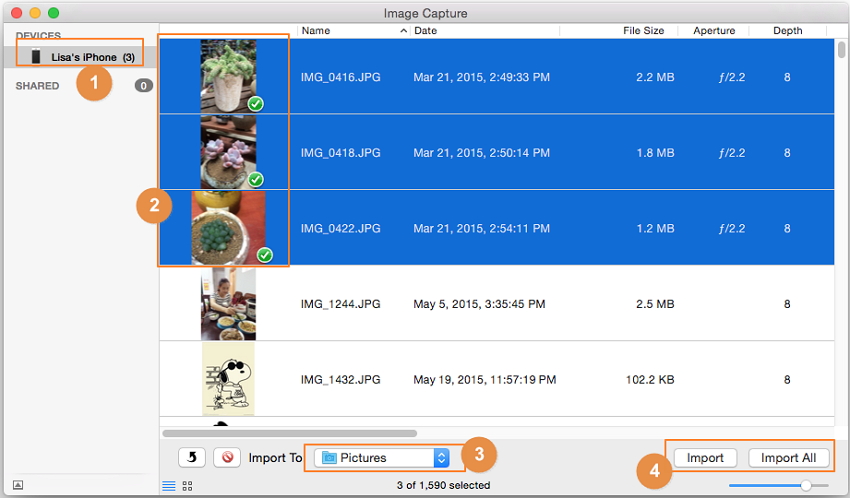Image resolution: width=850 pixels, height=498 pixels.
Task: Click green checkmark on IMG_0418 thumbnail
Action: (x=255, y=179)
